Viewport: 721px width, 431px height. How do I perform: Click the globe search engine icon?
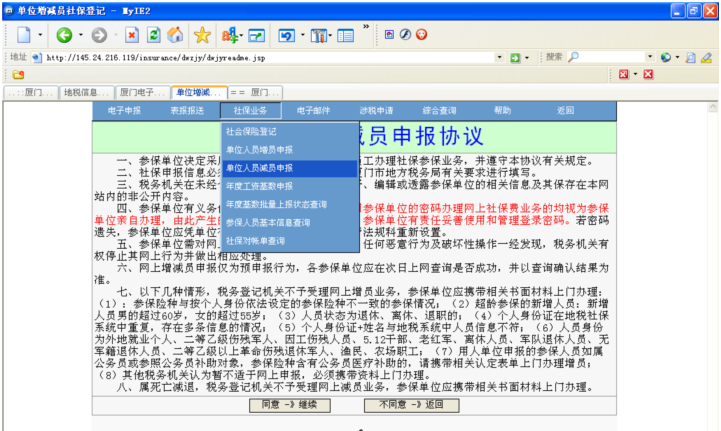tap(665, 57)
